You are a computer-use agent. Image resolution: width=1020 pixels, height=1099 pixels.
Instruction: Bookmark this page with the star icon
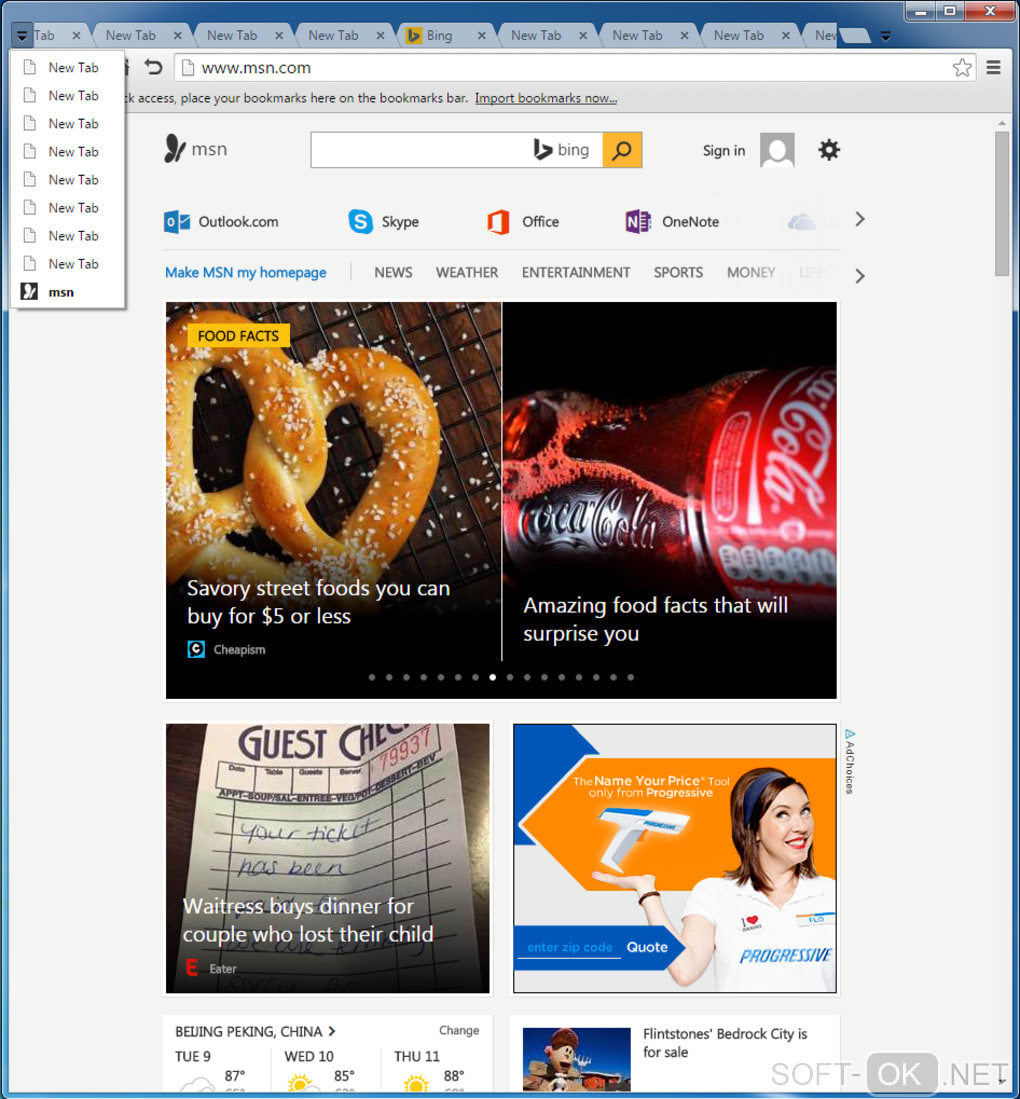pos(962,67)
